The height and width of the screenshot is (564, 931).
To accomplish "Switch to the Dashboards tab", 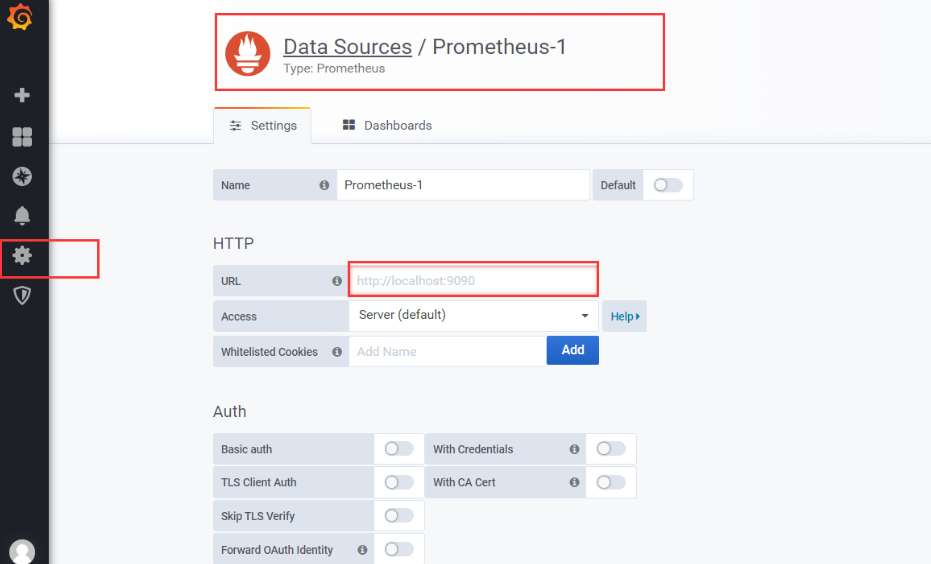I will (x=387, y=125).
